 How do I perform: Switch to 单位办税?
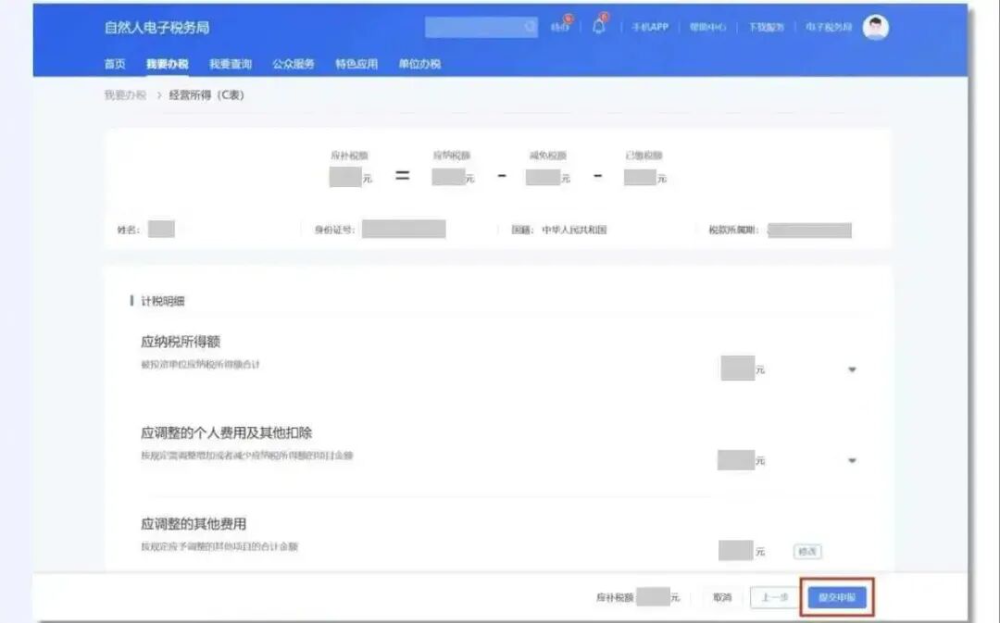(x=422, y=63)
